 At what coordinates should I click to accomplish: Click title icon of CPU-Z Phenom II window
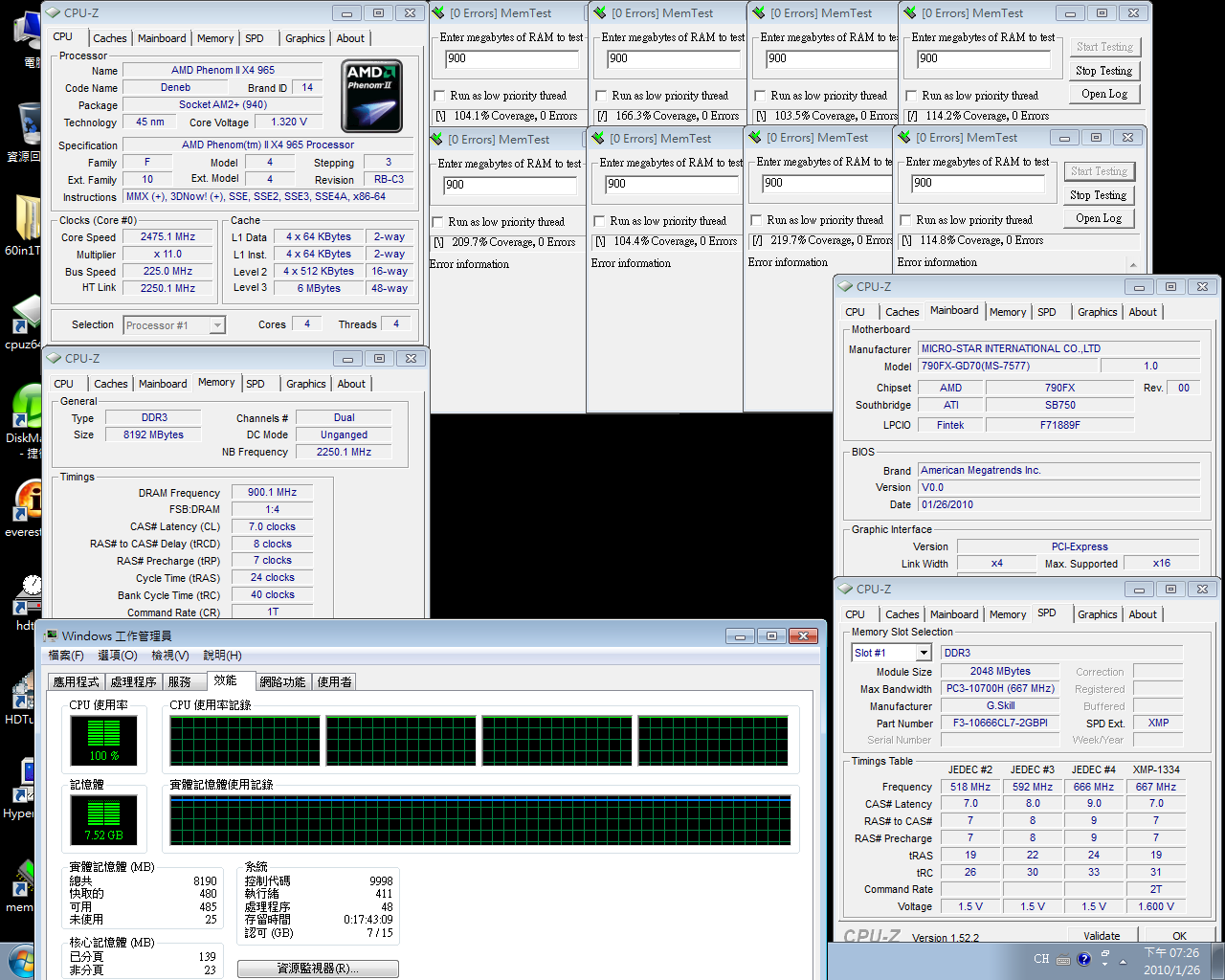(54, 12)
